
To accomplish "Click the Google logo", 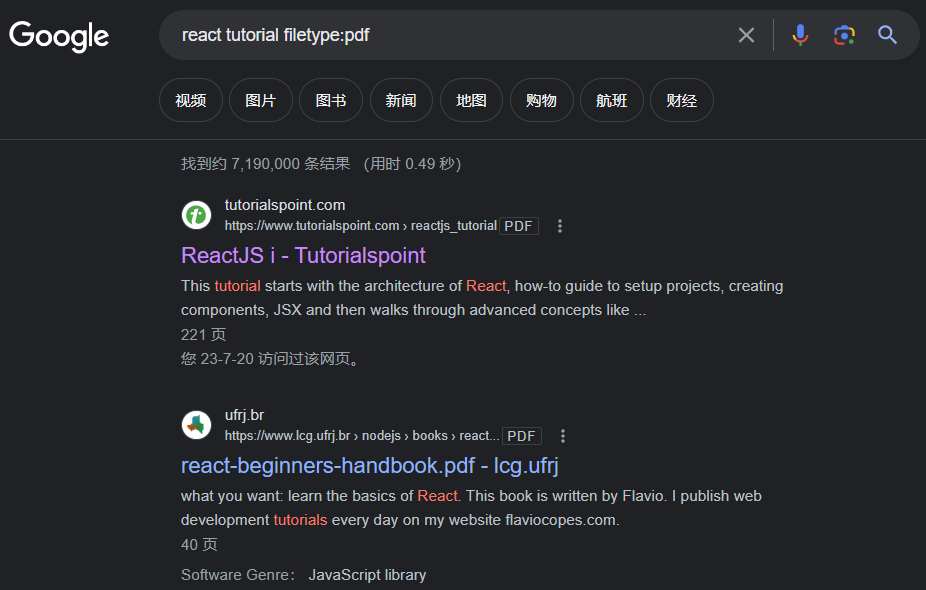I will [x=59, y=36].
